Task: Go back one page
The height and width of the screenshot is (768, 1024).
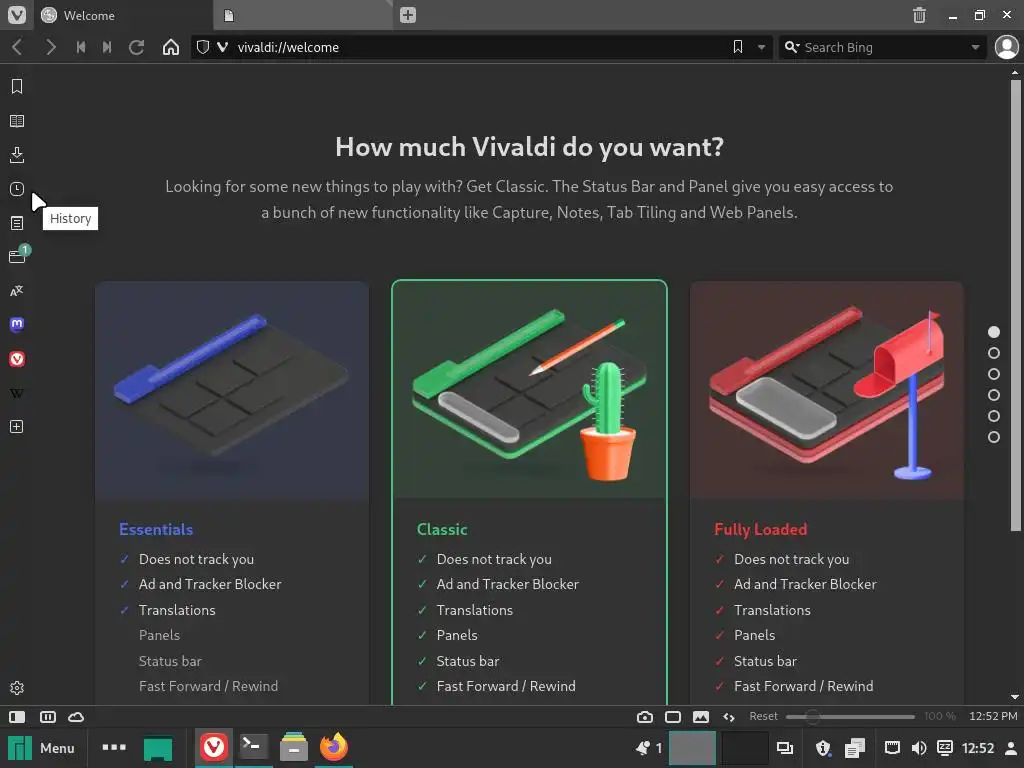Action: [x=18, y=47]
